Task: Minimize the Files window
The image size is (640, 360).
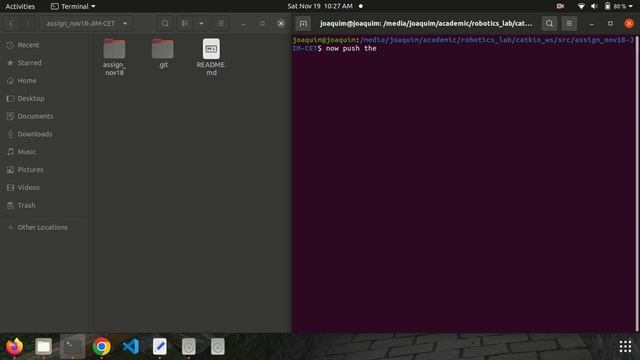Action: [x=243, y=24]
